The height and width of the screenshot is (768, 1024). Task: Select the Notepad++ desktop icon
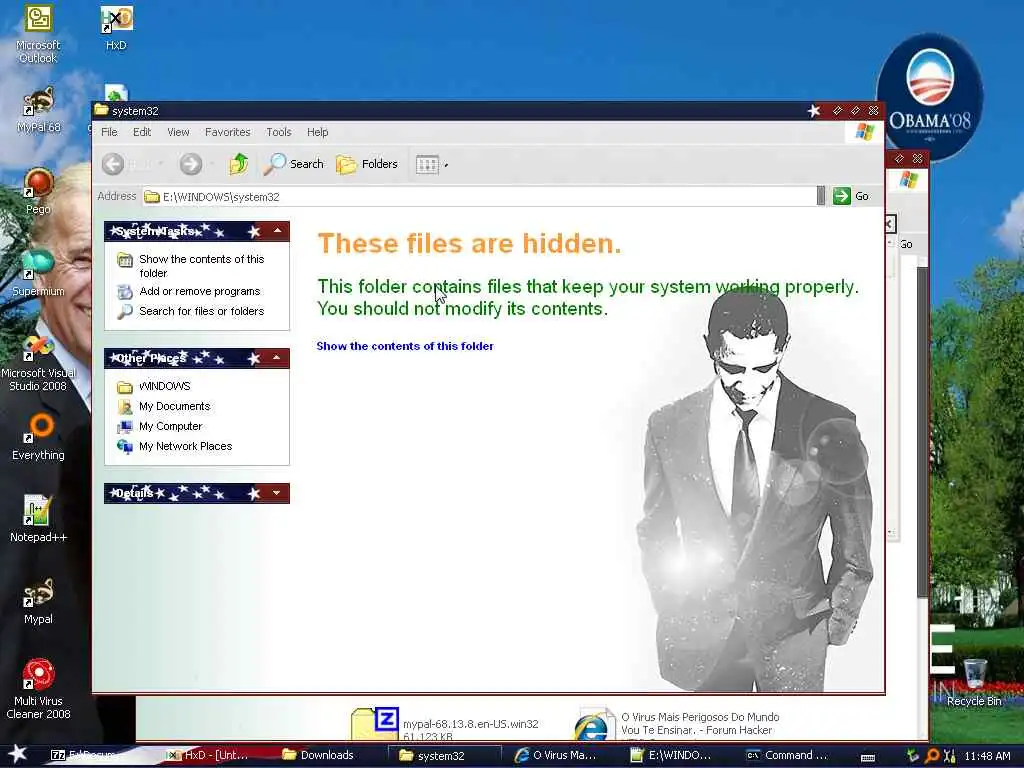[38, 519]
